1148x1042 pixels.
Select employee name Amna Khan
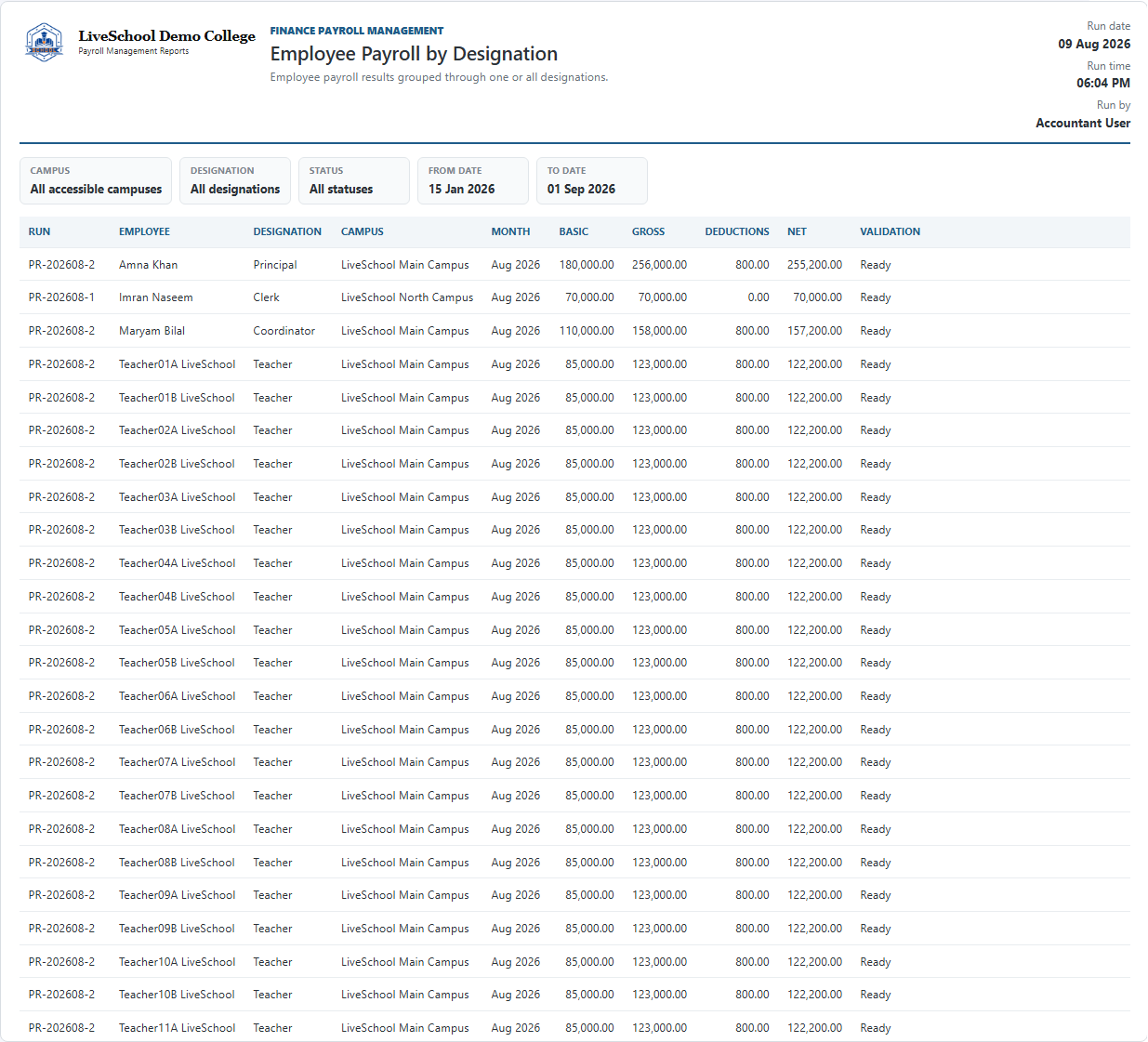pyautogui.click(x=148, y=265)
